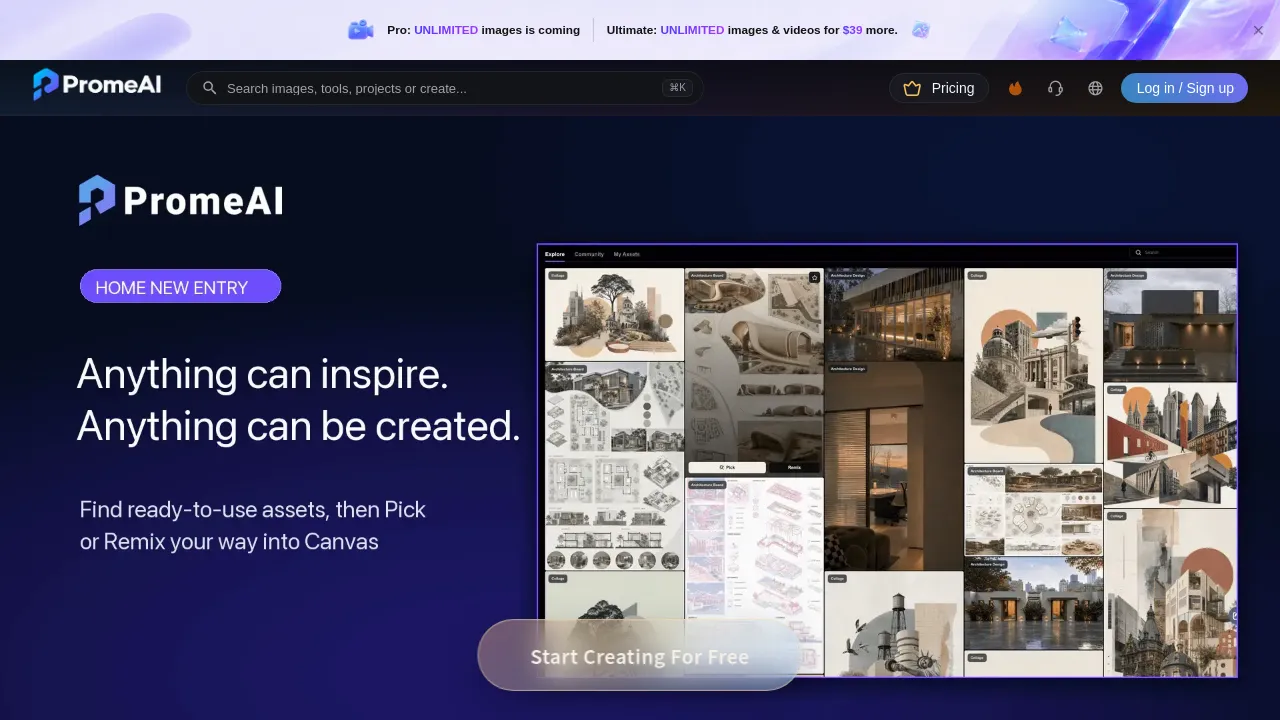
Task: Open the interior room with sunset window thumbnail
Action: [894, 466]
